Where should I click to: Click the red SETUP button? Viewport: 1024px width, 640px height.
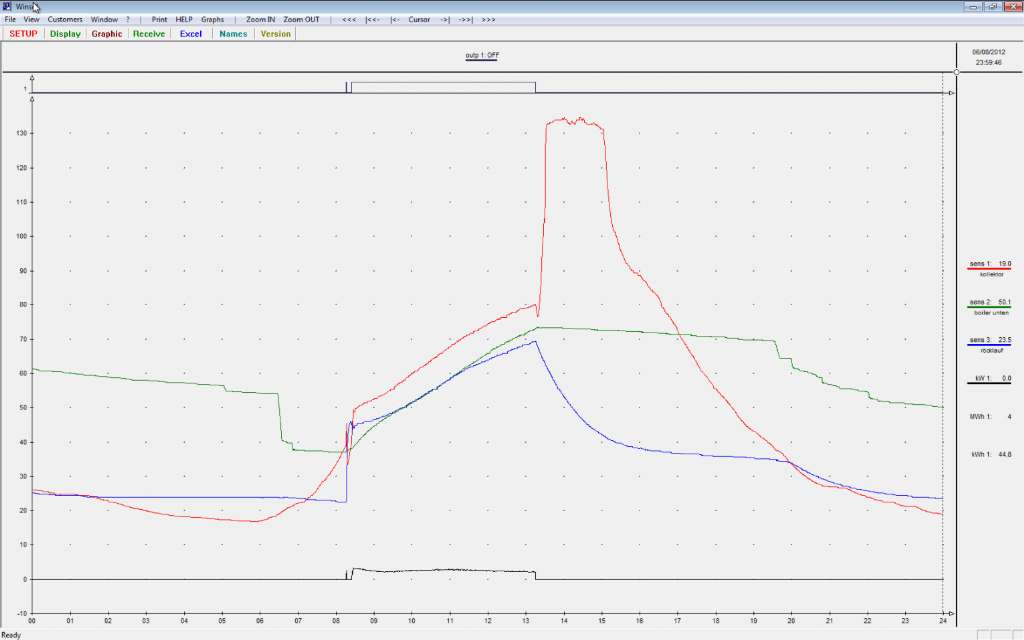(x=24, y=34)
